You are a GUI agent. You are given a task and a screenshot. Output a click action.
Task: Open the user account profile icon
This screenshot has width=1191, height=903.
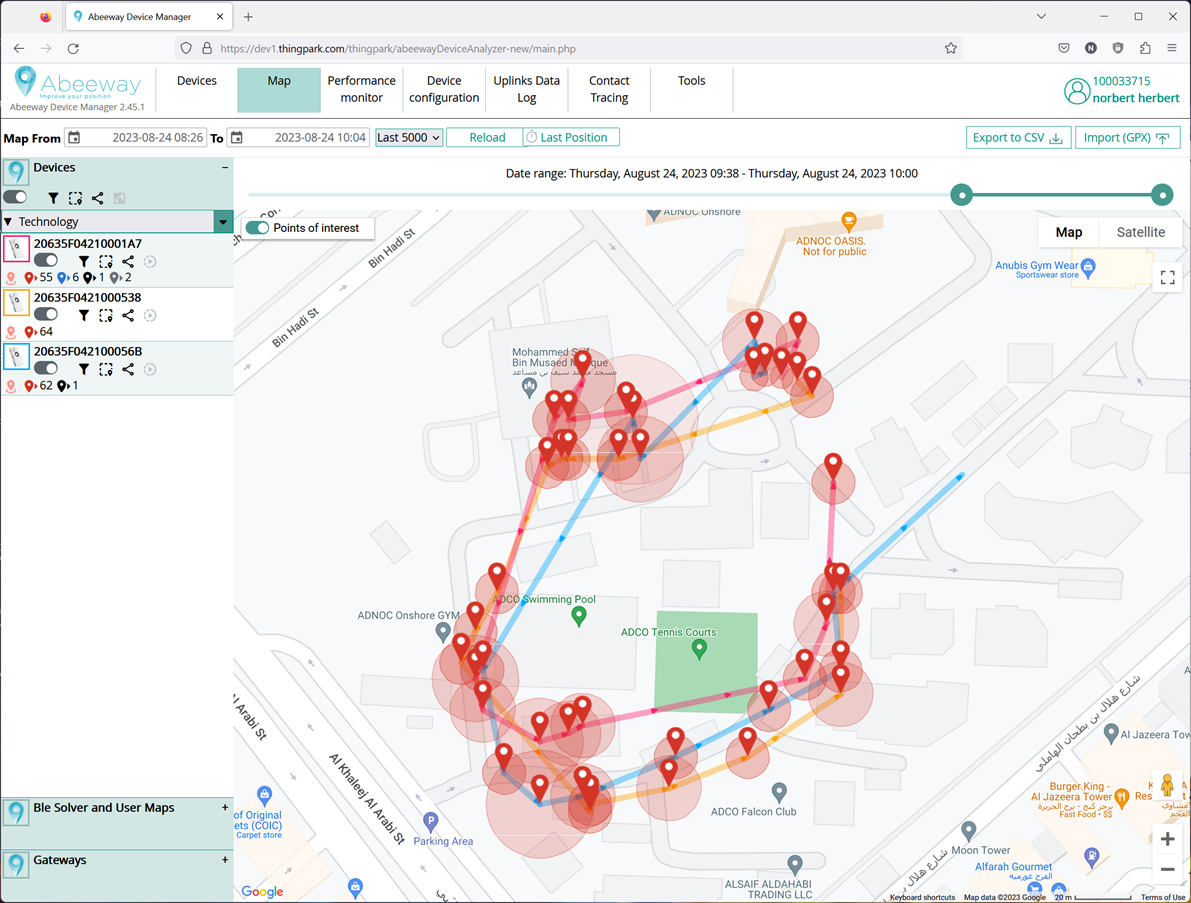[1076, 91]
